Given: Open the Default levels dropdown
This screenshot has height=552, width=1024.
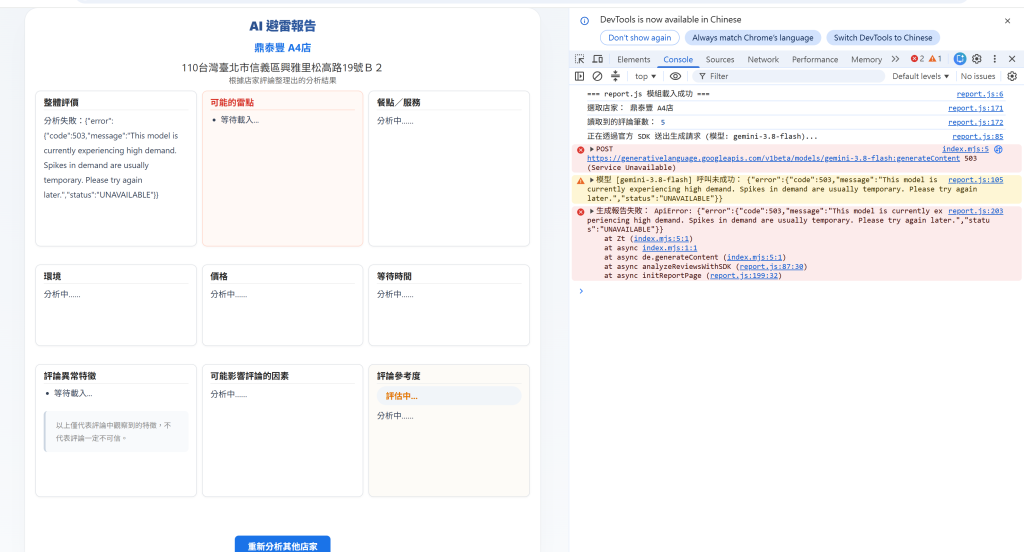Looking at the screenshot, I should (x=920, y=76).
